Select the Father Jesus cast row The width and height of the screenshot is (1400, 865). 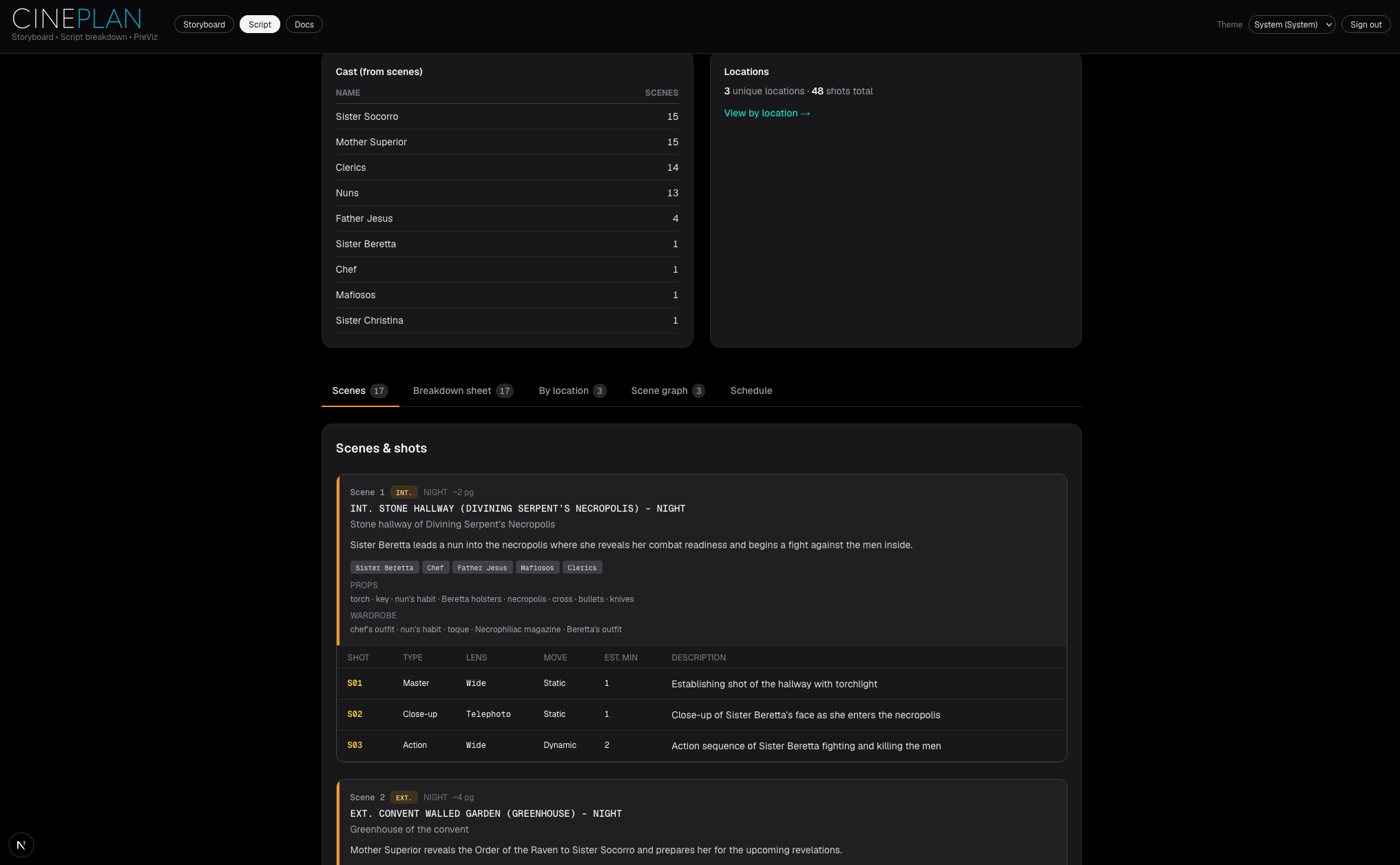507,218
